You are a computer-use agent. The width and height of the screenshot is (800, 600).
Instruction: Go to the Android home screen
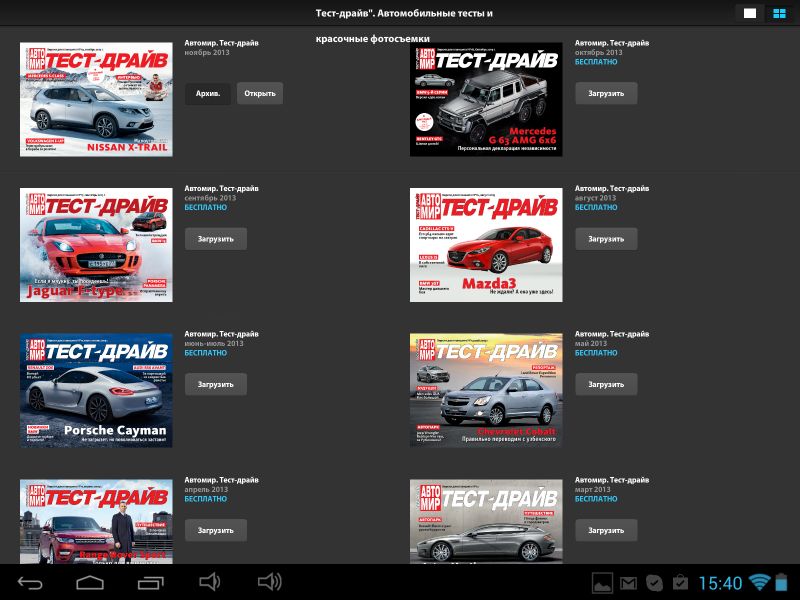(x=90, y=582)
